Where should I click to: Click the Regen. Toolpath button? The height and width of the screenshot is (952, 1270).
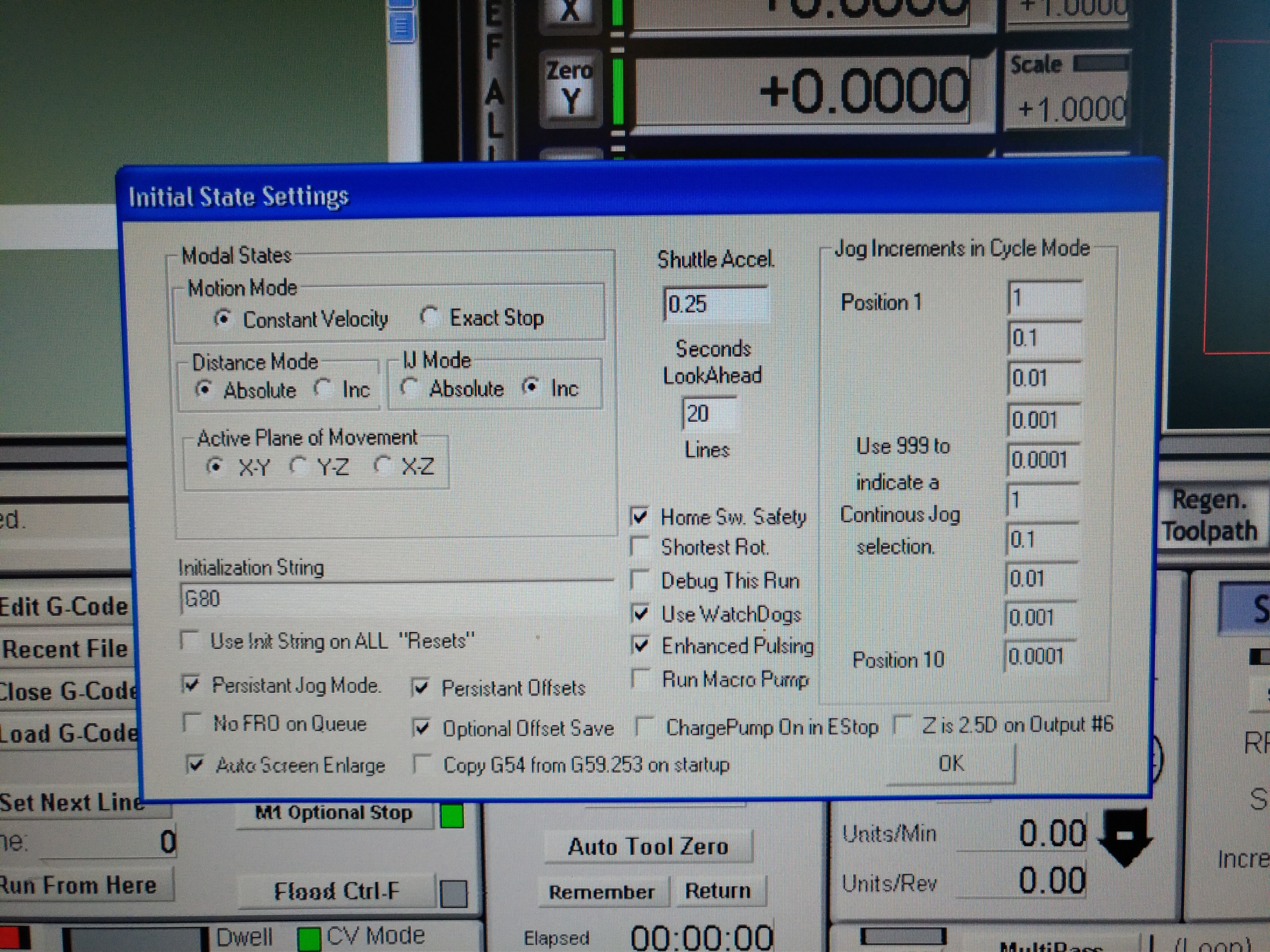1209,515
